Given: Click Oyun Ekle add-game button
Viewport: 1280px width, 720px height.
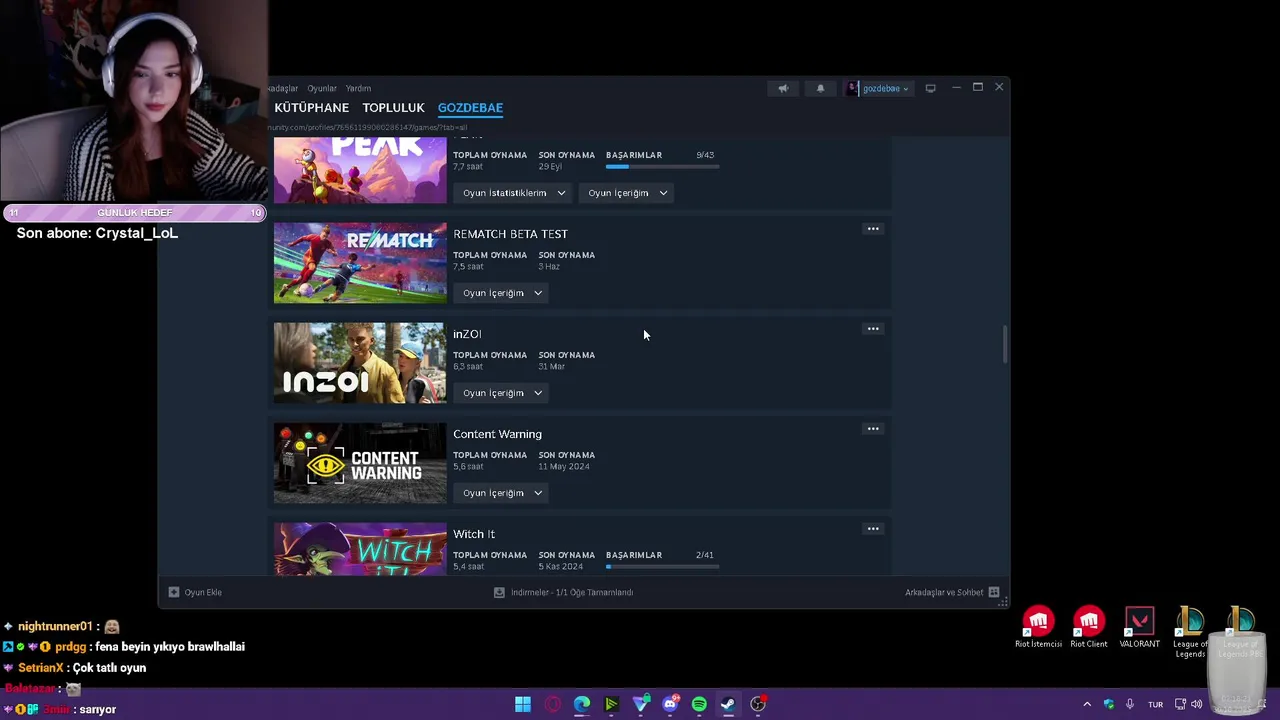Looking at the screenshot, I should (195, 592).
